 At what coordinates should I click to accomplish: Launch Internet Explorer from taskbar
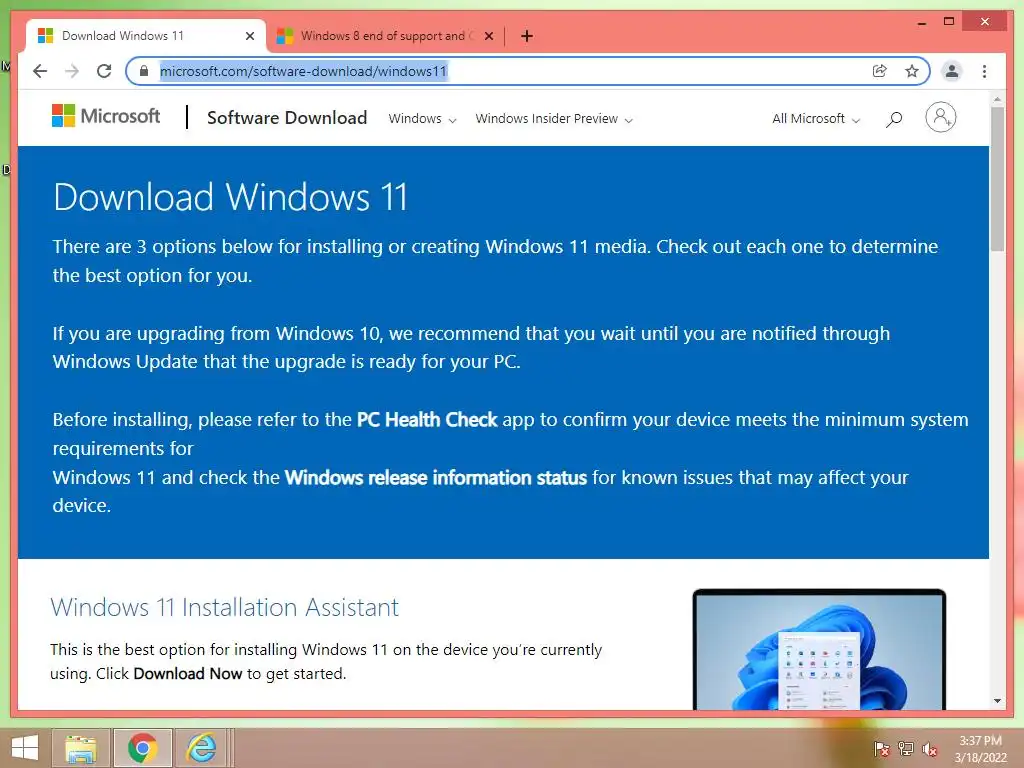(x=202, y=748)
